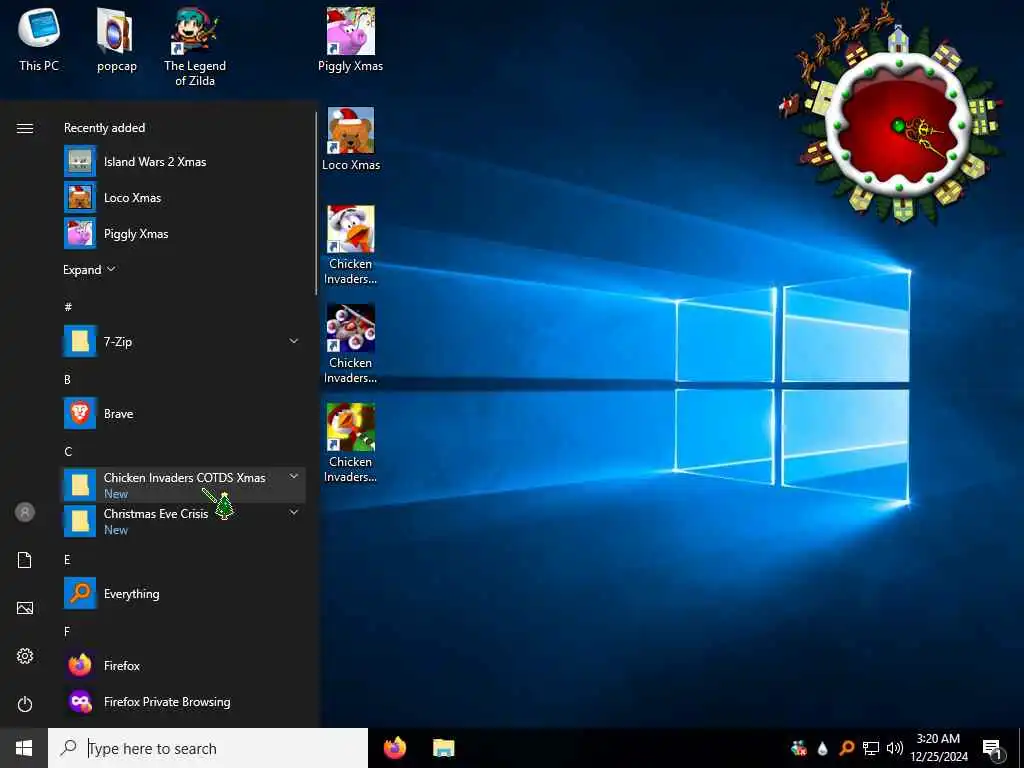1024x768 pixels.
Task: Open File Explorer from the taskbar
Action: [444, 748]
